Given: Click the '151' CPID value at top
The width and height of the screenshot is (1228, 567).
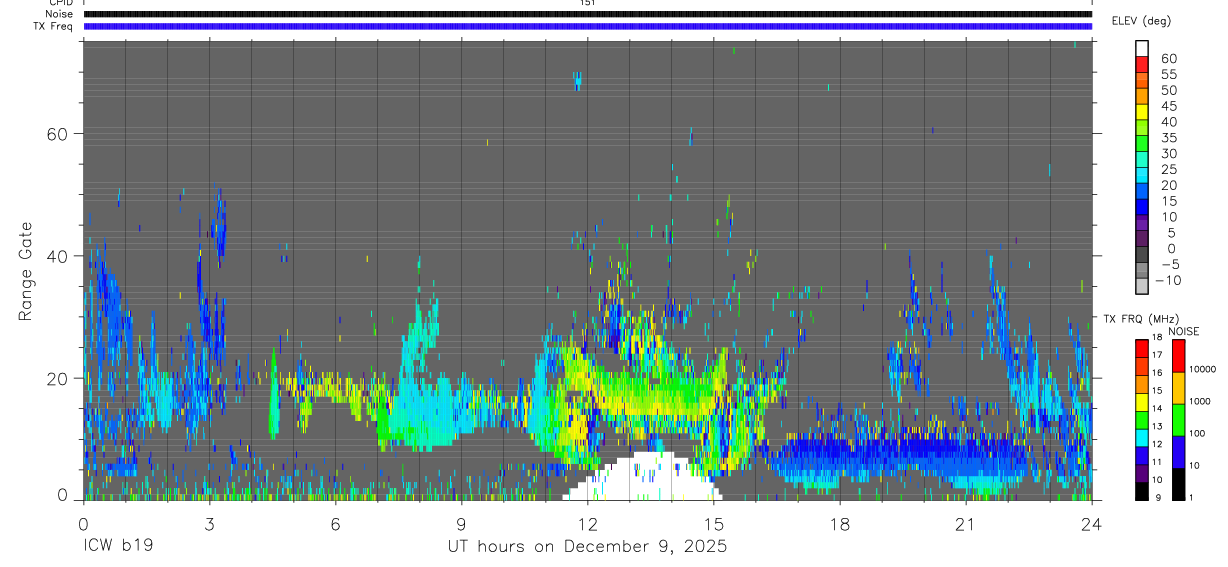Looking at the screenshot, I should pos(588,3).
